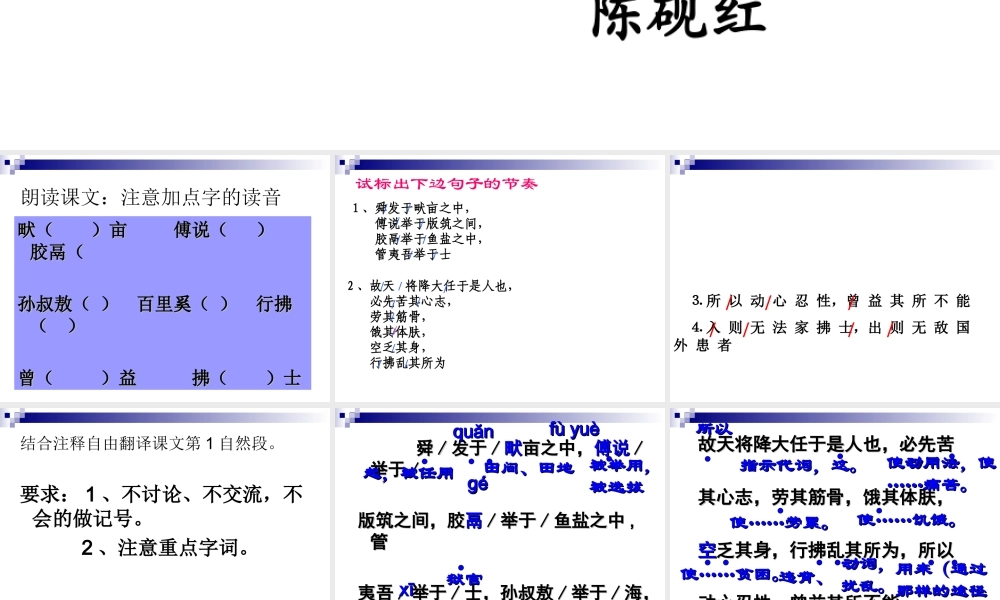Click the line 2、注意重点字词。
This screenshot has height=600, width=1000.
pos(166,547)
